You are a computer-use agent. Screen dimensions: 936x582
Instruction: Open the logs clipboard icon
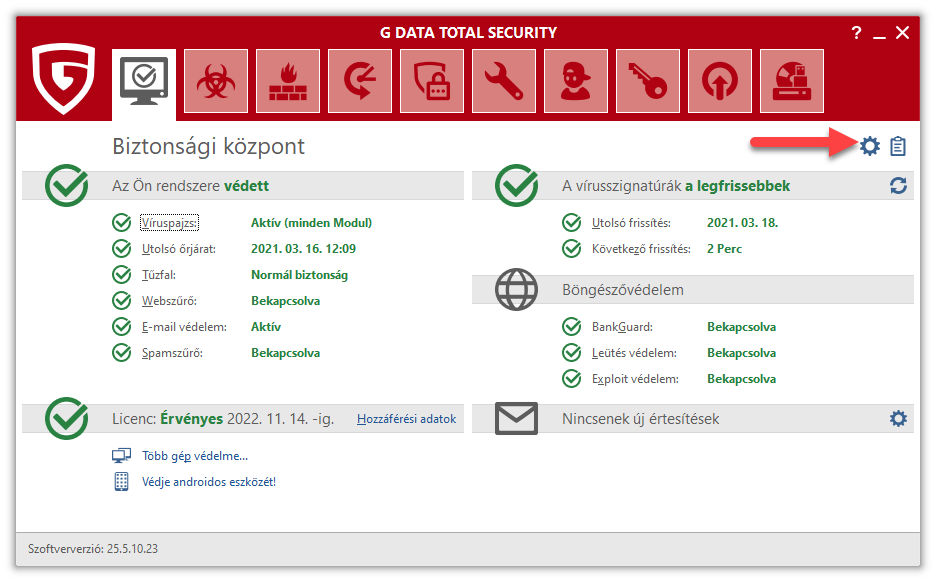tap(898, 146)
